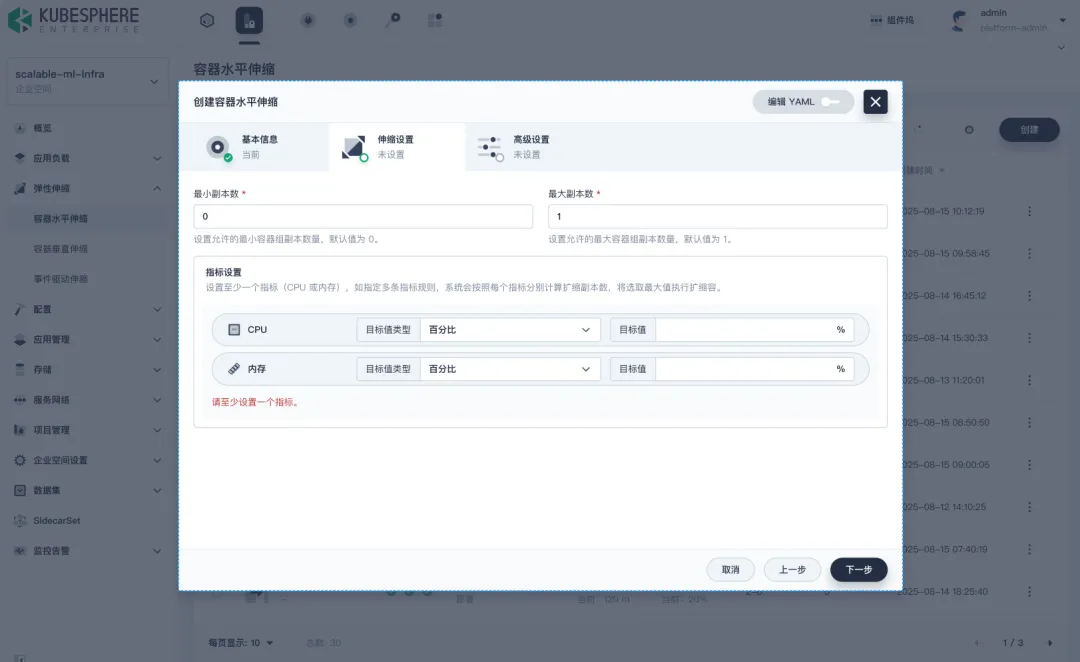Close the 创建容器水平伸缩 dialog with X
Viewport: 1080px width, 662px height.
[875, 101]
